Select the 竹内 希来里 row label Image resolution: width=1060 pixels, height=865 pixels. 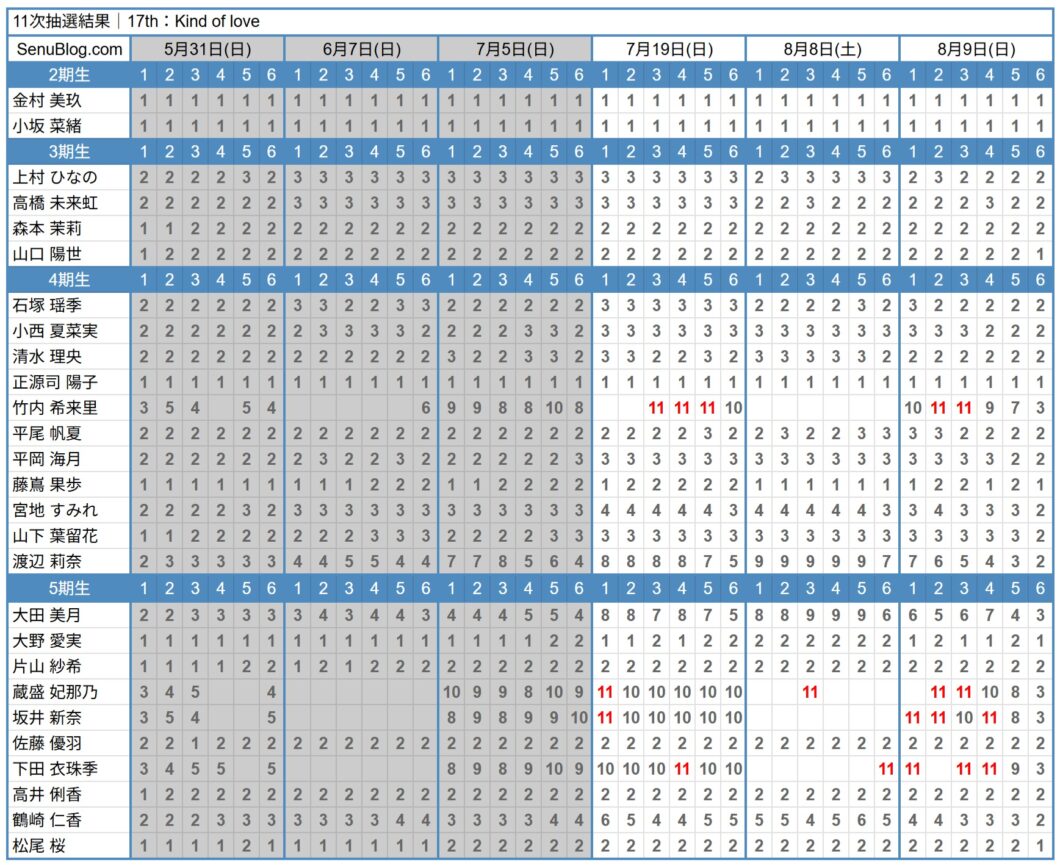point(55,408)
